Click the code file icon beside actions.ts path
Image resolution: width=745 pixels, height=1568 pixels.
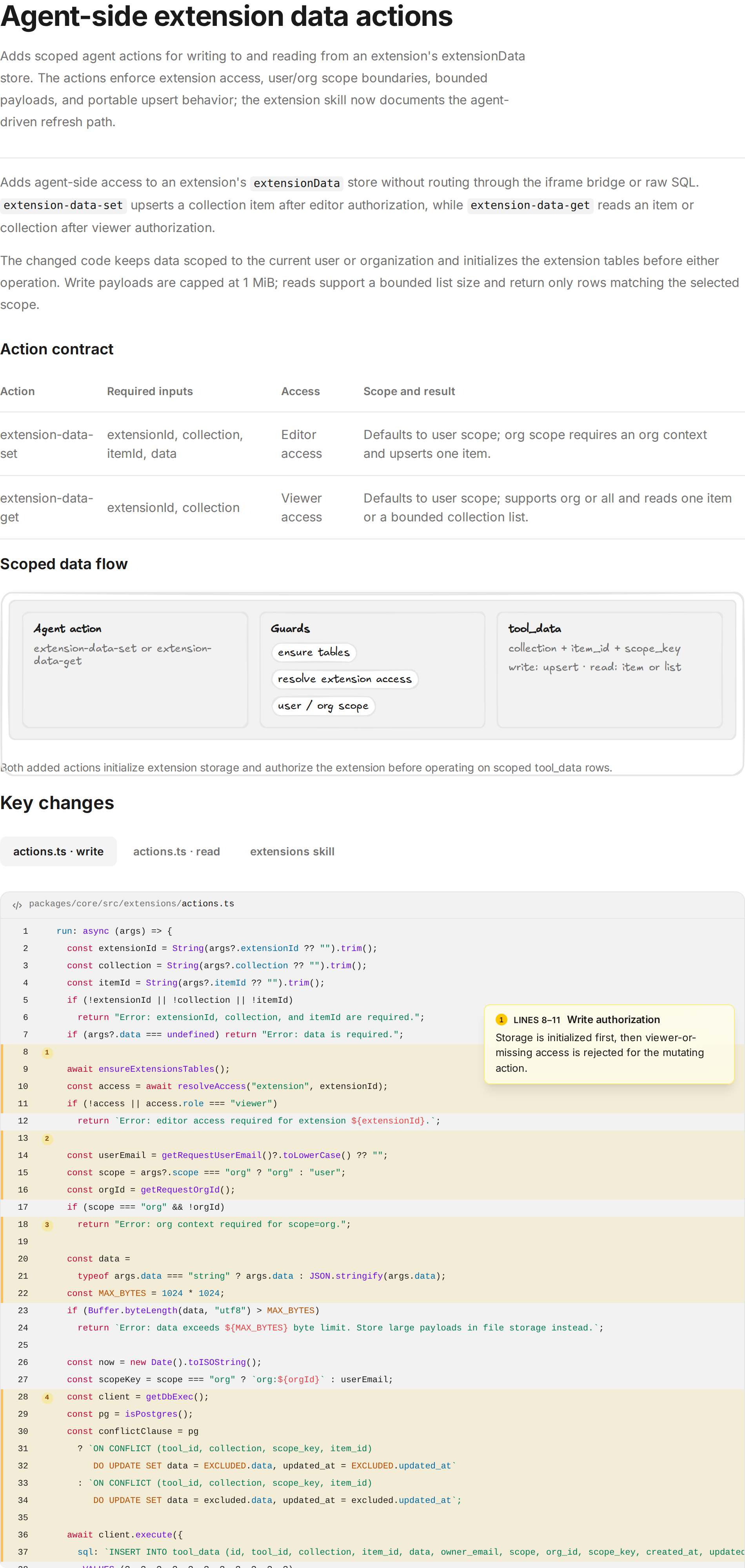click(x=17, y=905)
